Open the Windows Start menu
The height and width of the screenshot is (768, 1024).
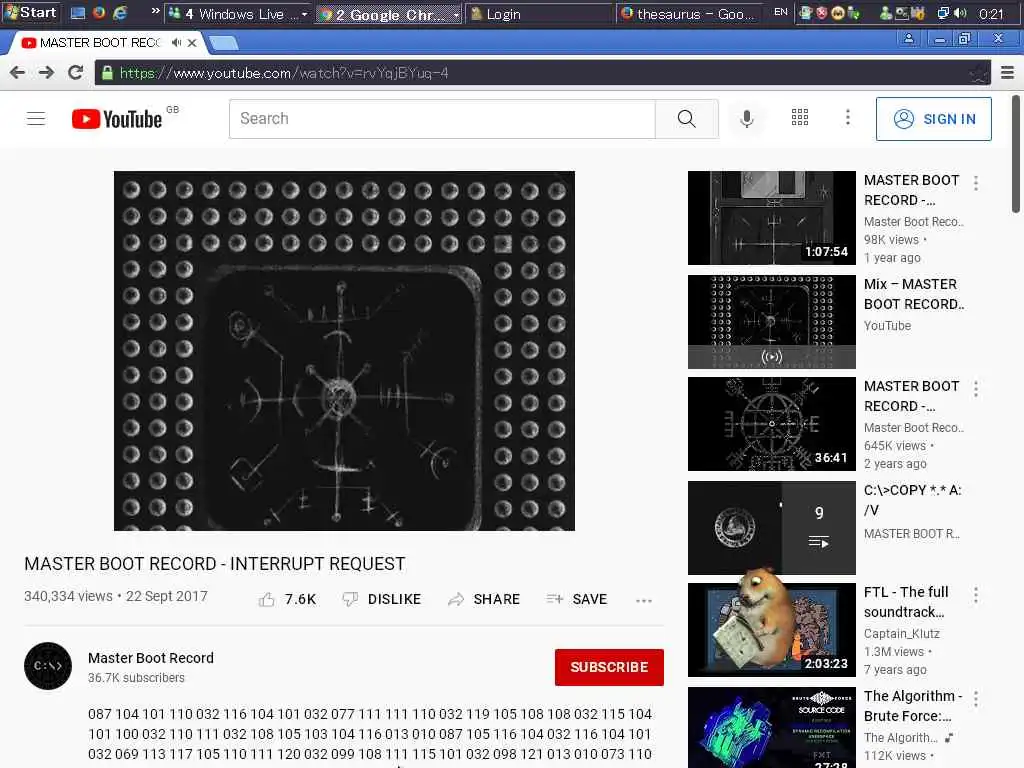(31, 12)
